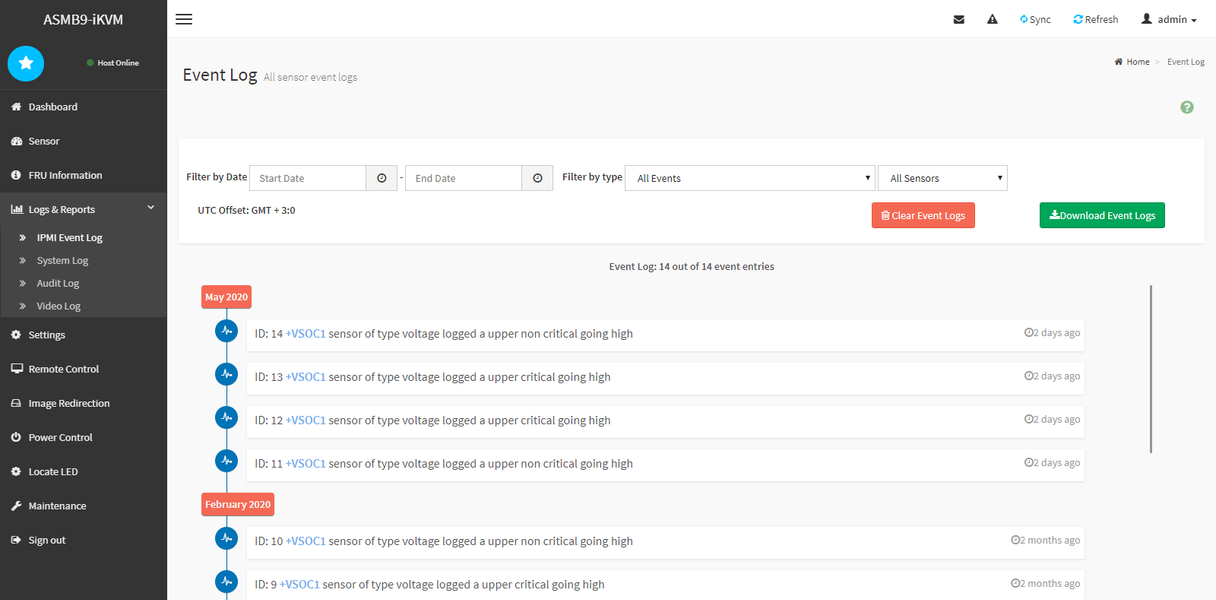Open the All Sensors dropdown
The width and height of the screenshot is (1216, 600).
pyautogui.click(x=942, y=178)
